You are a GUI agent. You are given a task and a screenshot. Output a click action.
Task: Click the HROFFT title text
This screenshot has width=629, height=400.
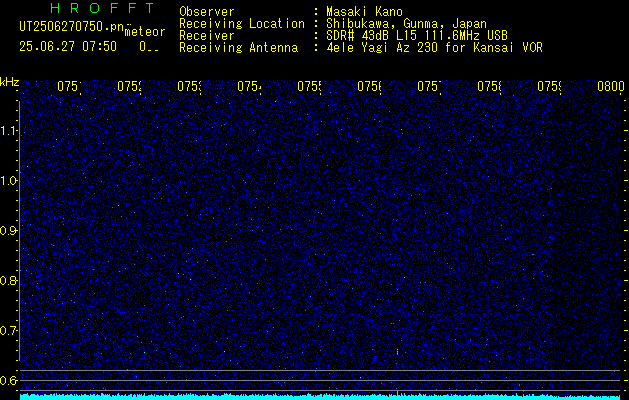click(103, 8)
